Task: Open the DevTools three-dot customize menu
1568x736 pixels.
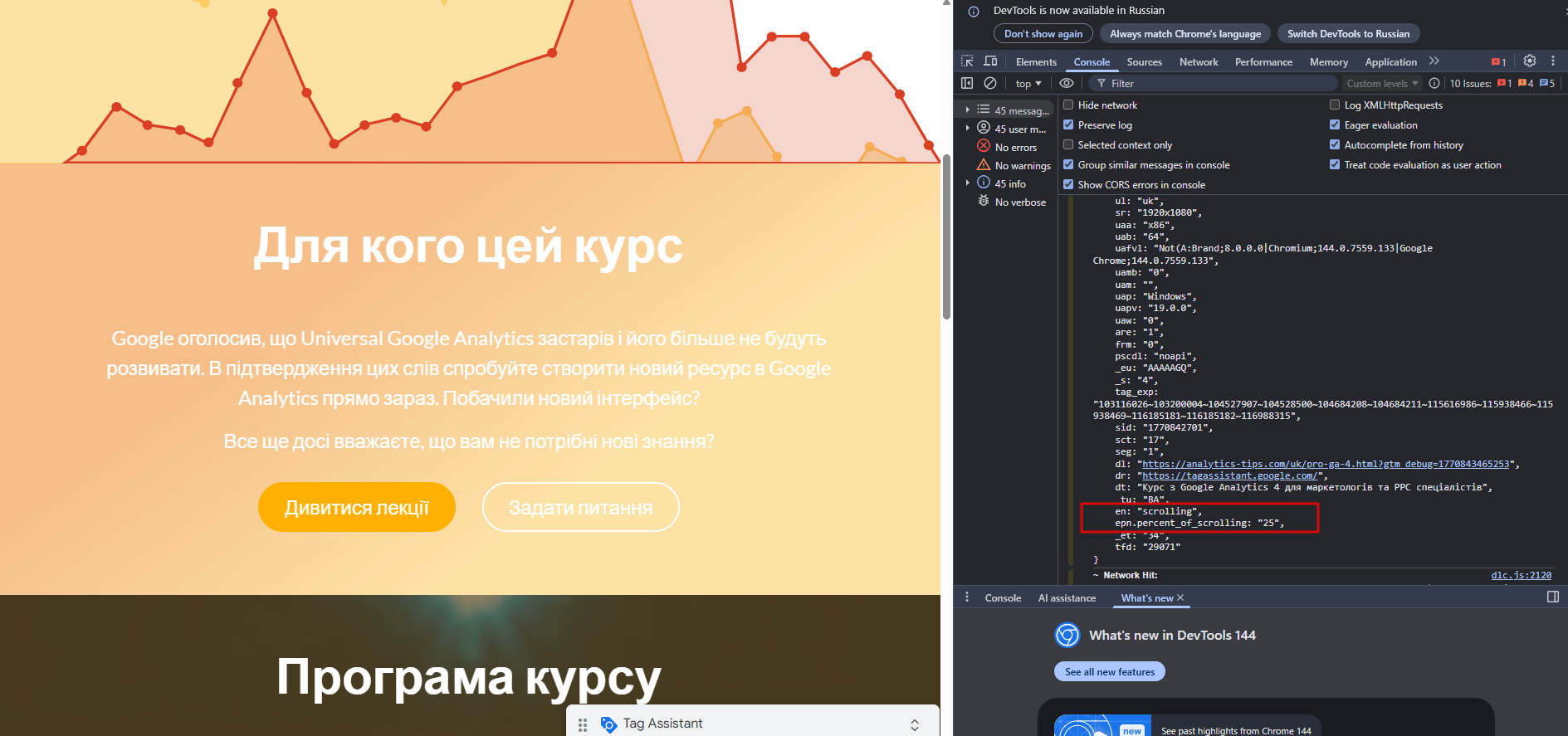Action: pos(1553,61)
